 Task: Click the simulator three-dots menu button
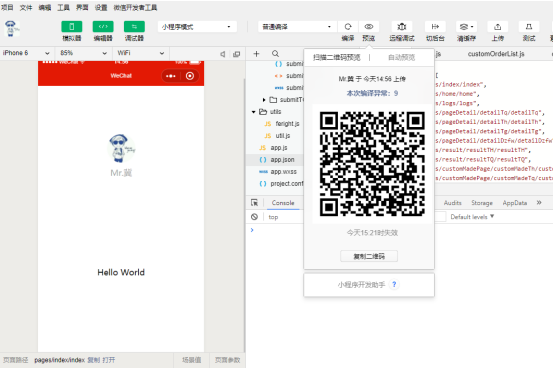pyautogui.click(x=171, y=76)
